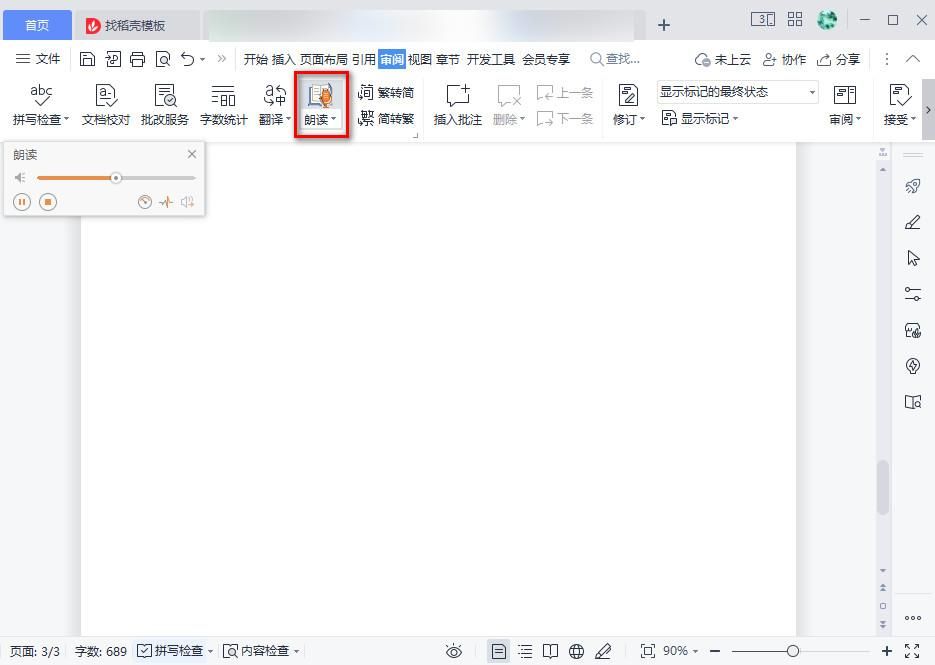The height and width of the screenshot is (665, 935).
Task: Toggle Spell Check checkbox in status bar
Action: click(144, 651)
